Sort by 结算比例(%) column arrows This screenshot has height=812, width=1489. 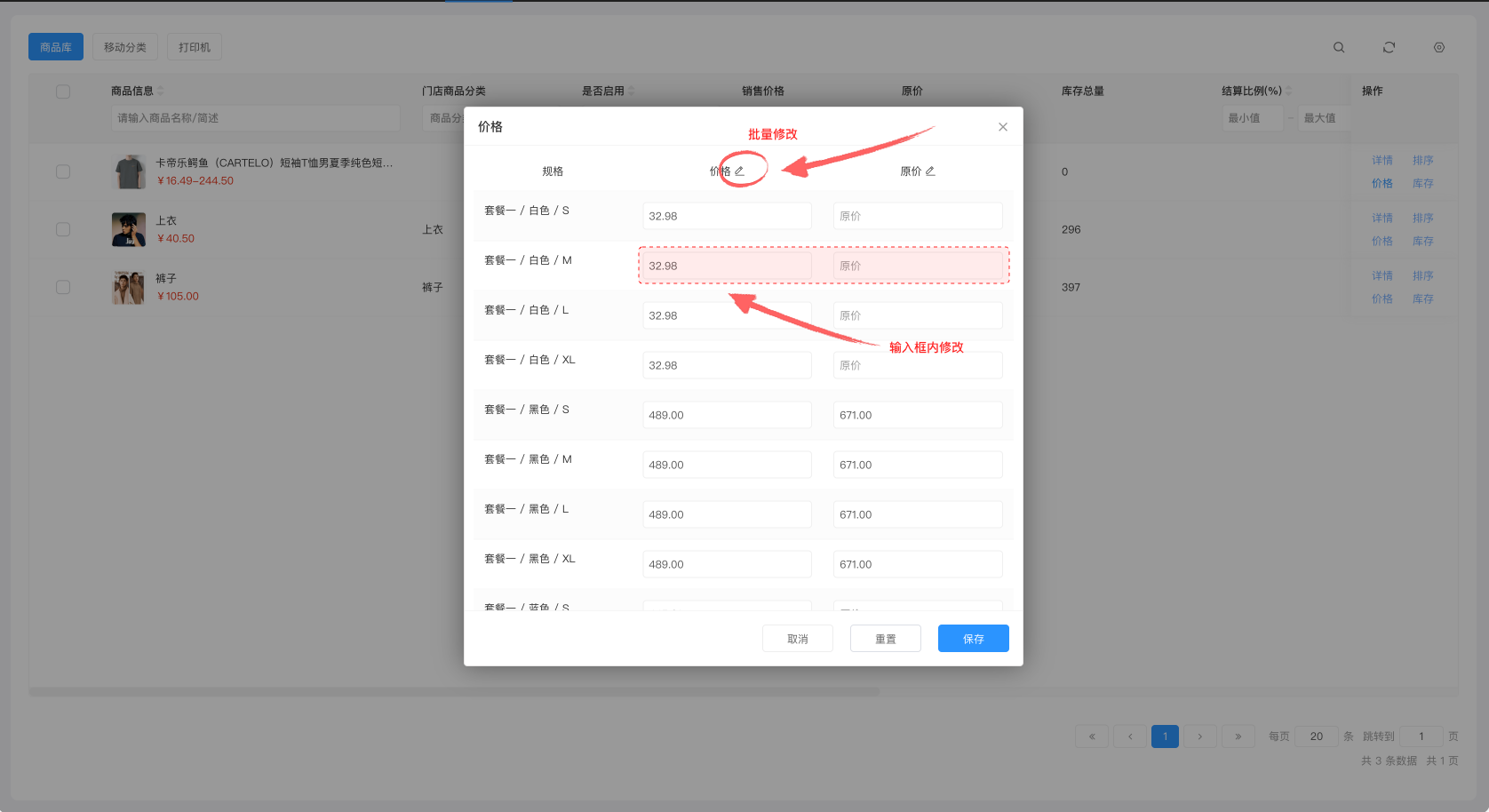click(1288, 91)
